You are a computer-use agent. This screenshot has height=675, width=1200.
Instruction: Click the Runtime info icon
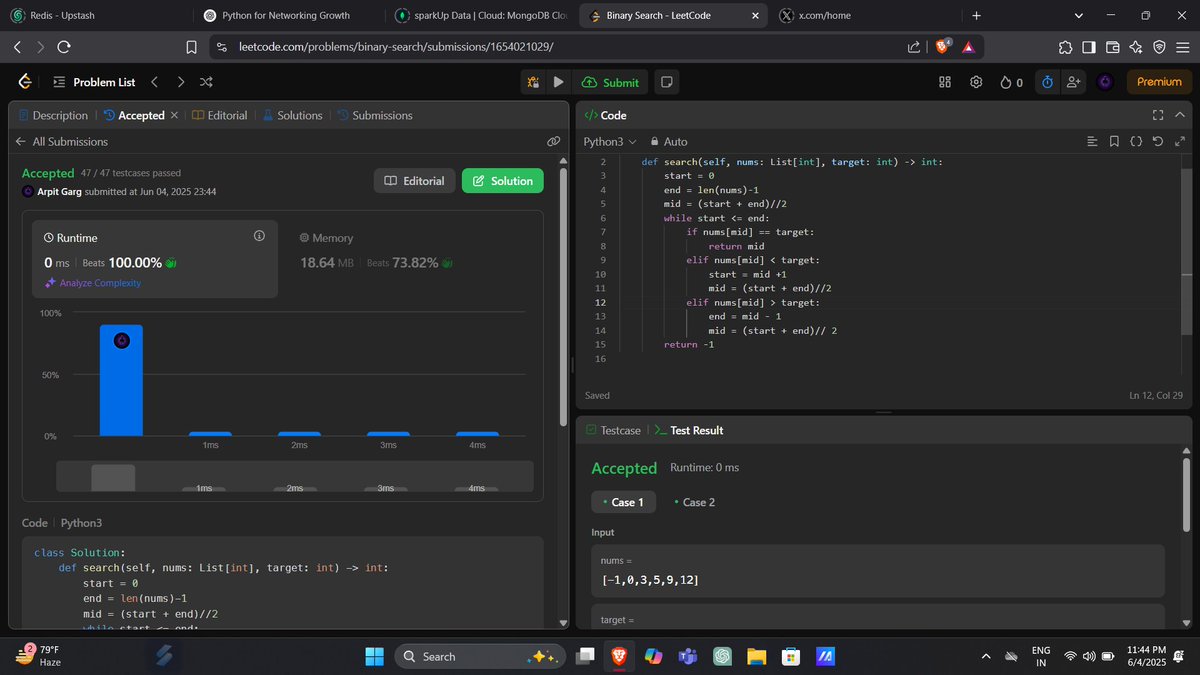259,236
